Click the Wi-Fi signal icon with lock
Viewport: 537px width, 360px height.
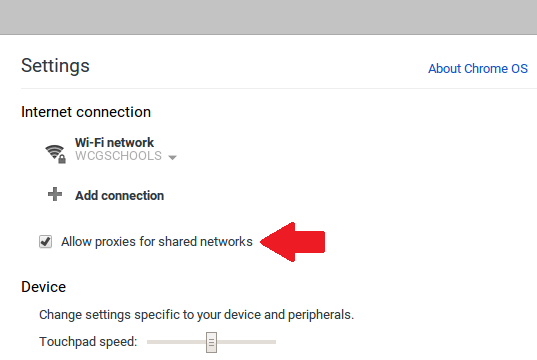coord(55,153)
